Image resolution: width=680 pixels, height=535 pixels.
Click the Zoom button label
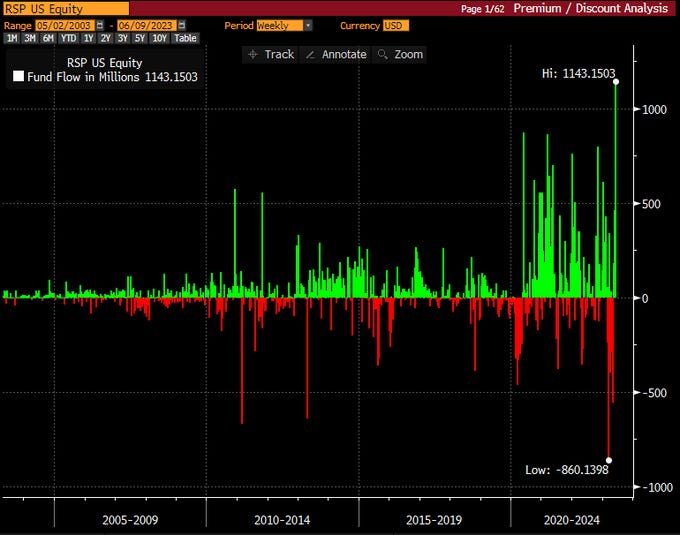pos(409,55)
